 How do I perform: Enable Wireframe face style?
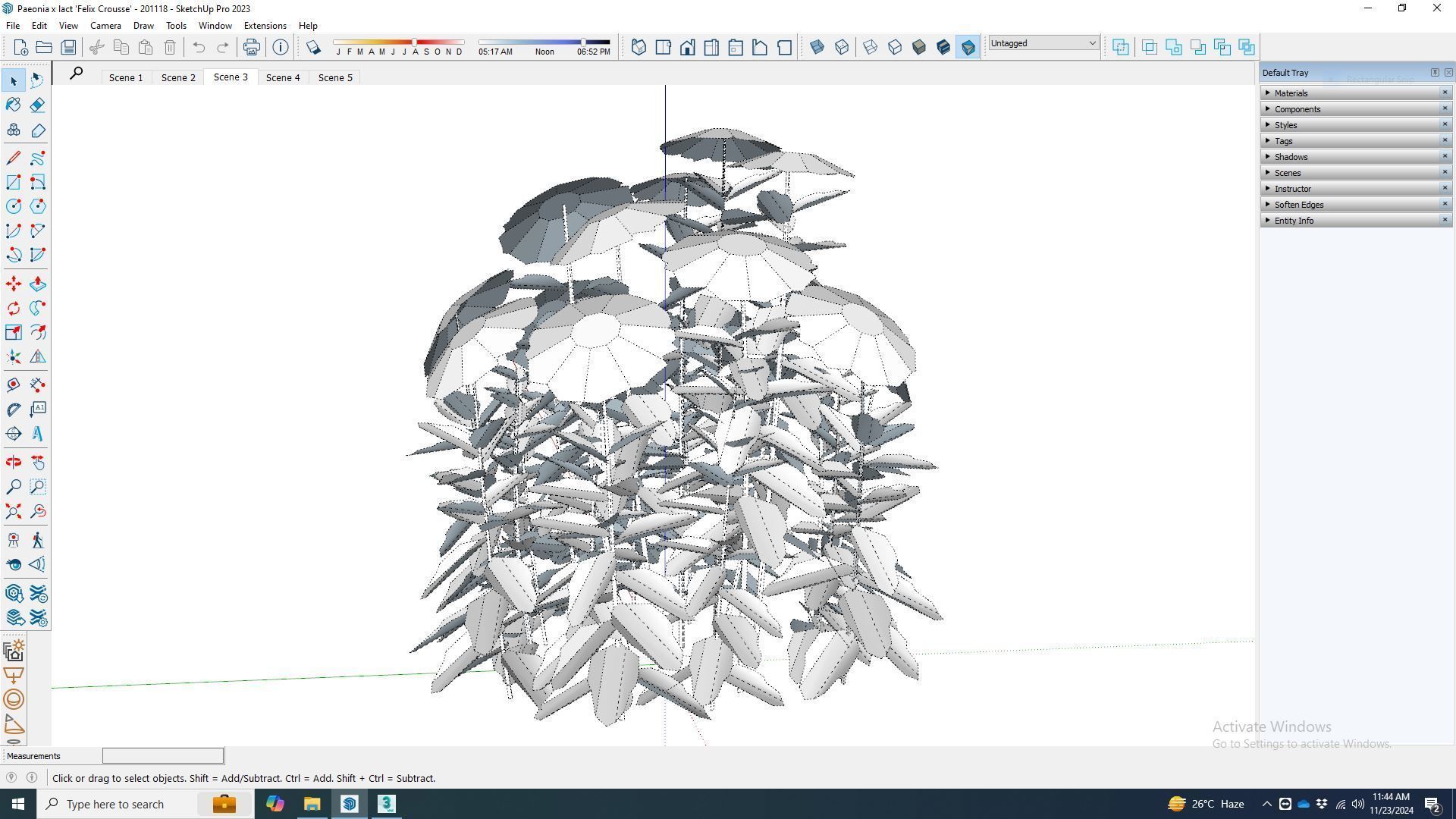point(871,47)
